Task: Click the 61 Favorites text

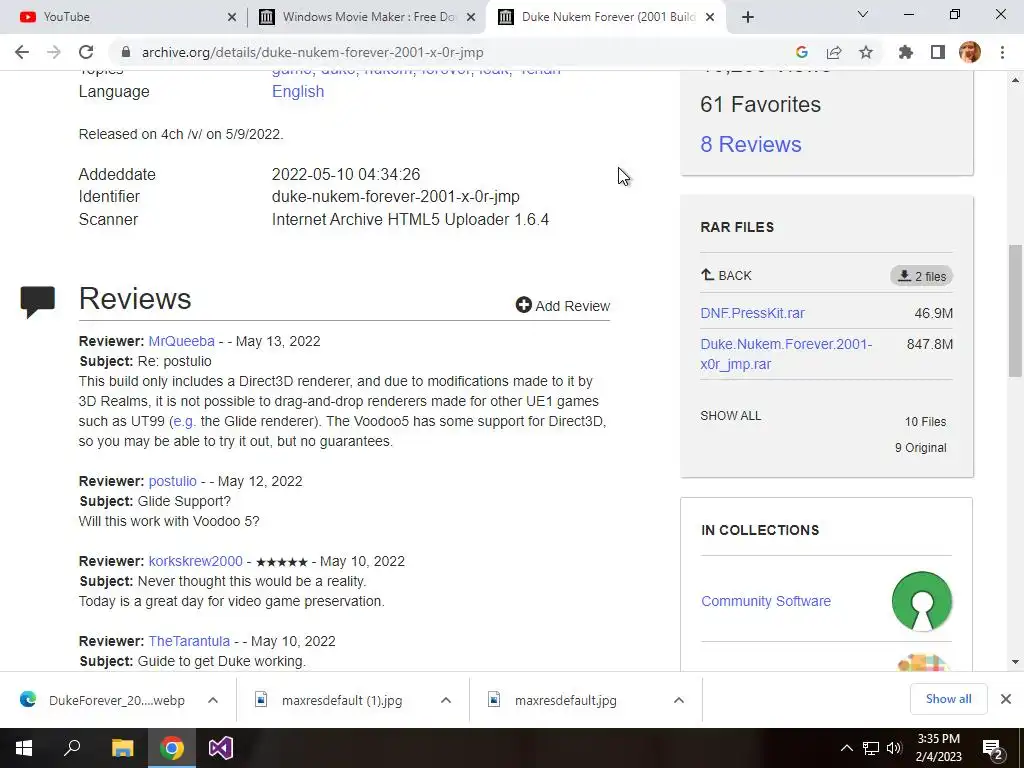Action: 760,104
